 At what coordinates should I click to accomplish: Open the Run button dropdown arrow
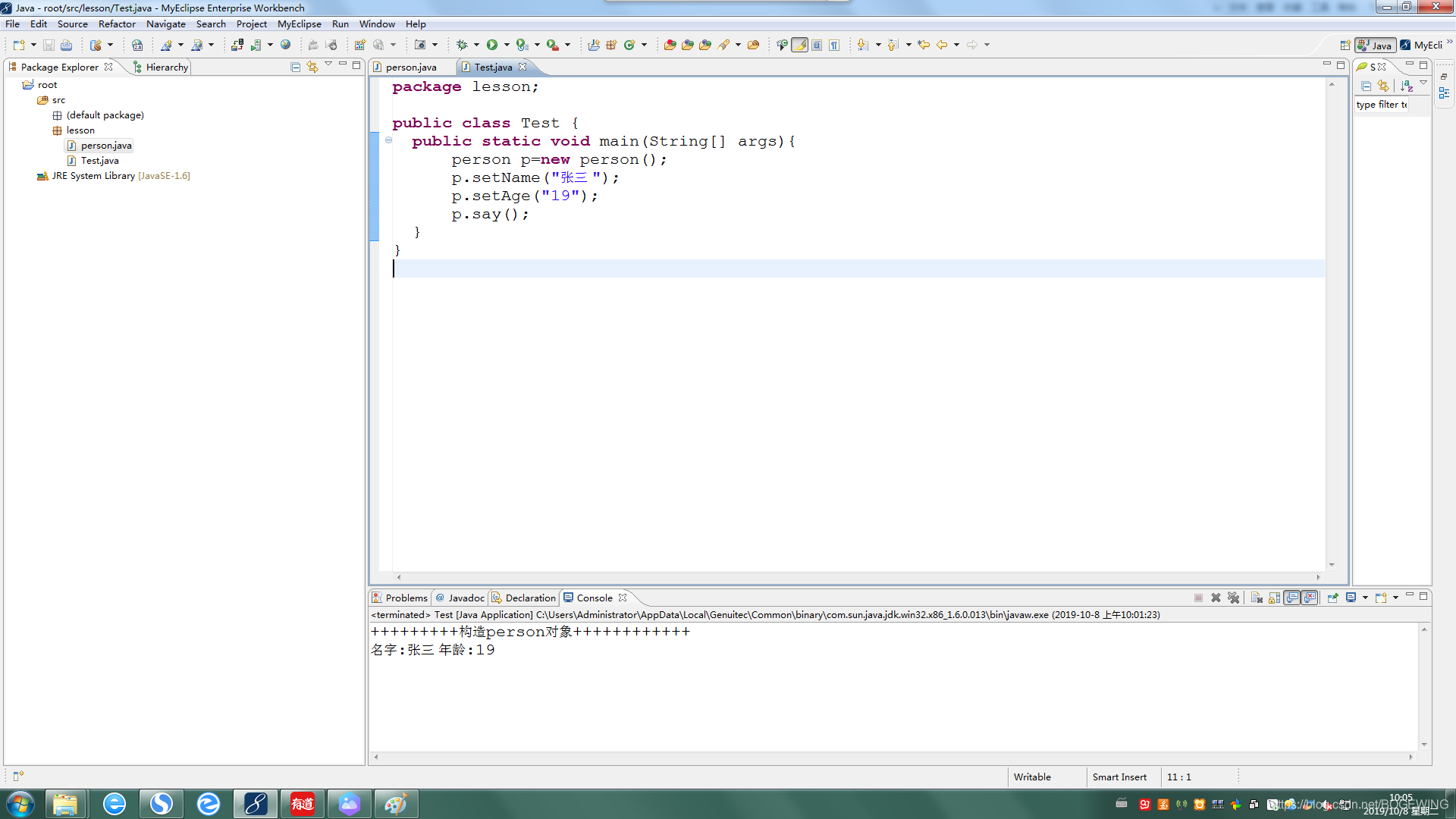pos(507,45)
